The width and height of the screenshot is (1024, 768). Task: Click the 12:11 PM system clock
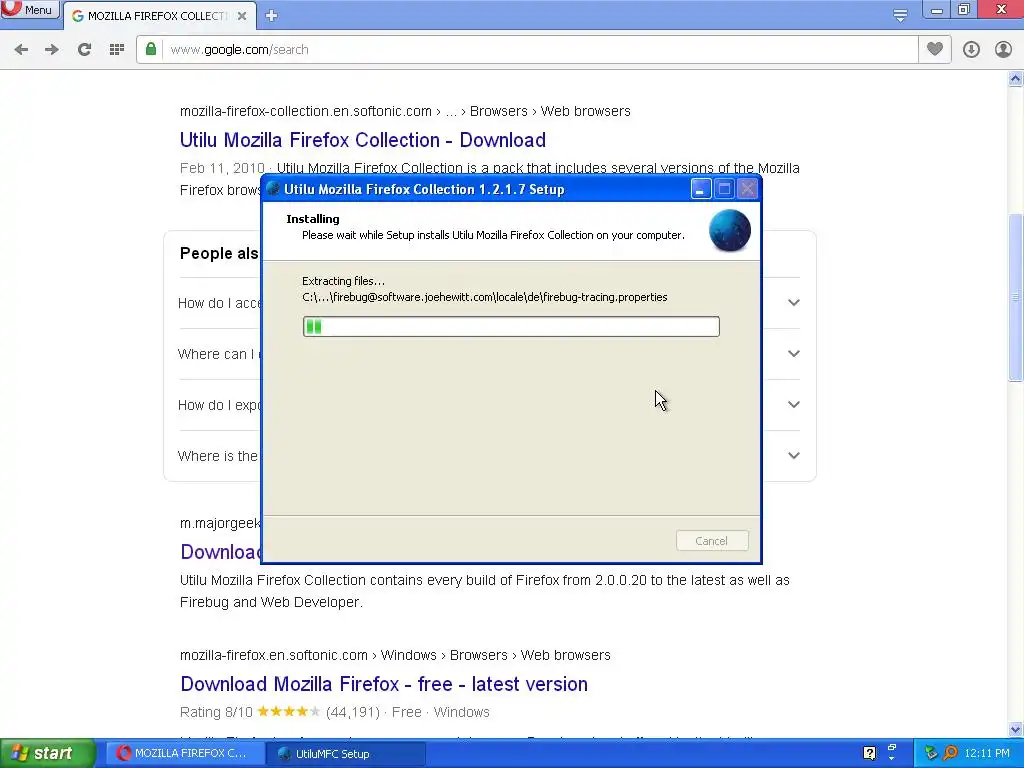coord(987,753)
